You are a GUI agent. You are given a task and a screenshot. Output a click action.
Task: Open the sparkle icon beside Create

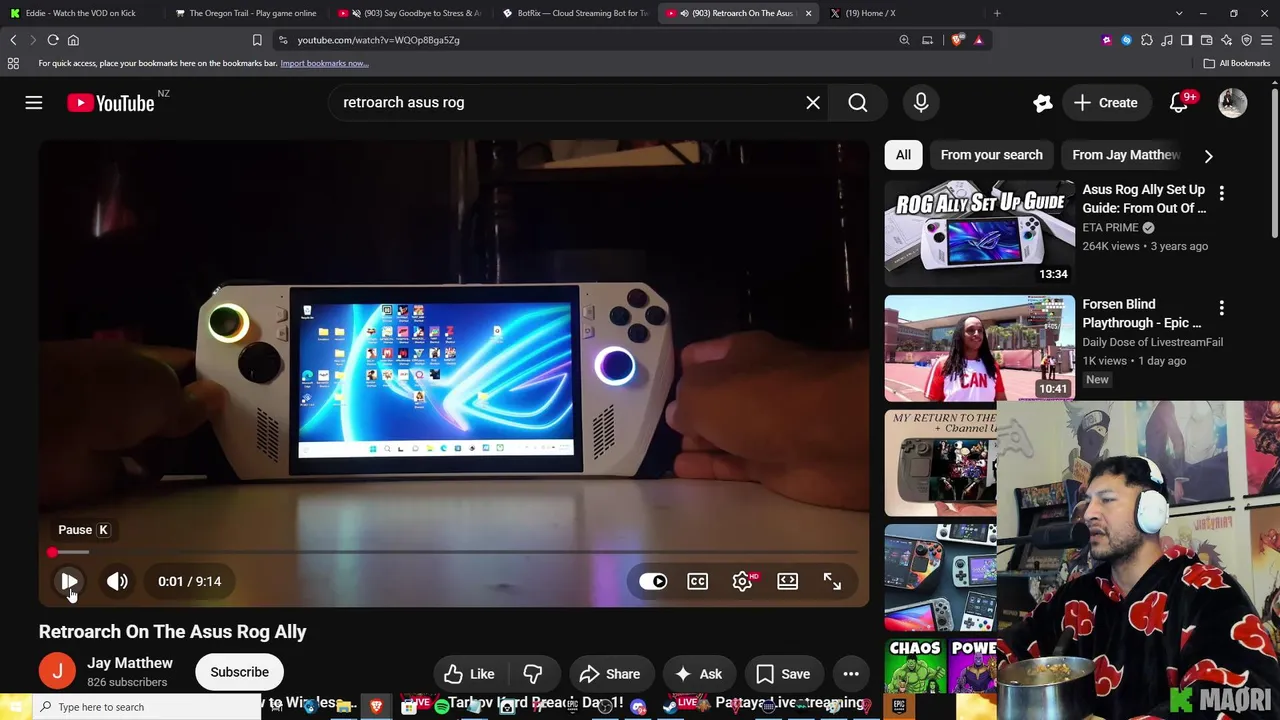(1043, 102)
